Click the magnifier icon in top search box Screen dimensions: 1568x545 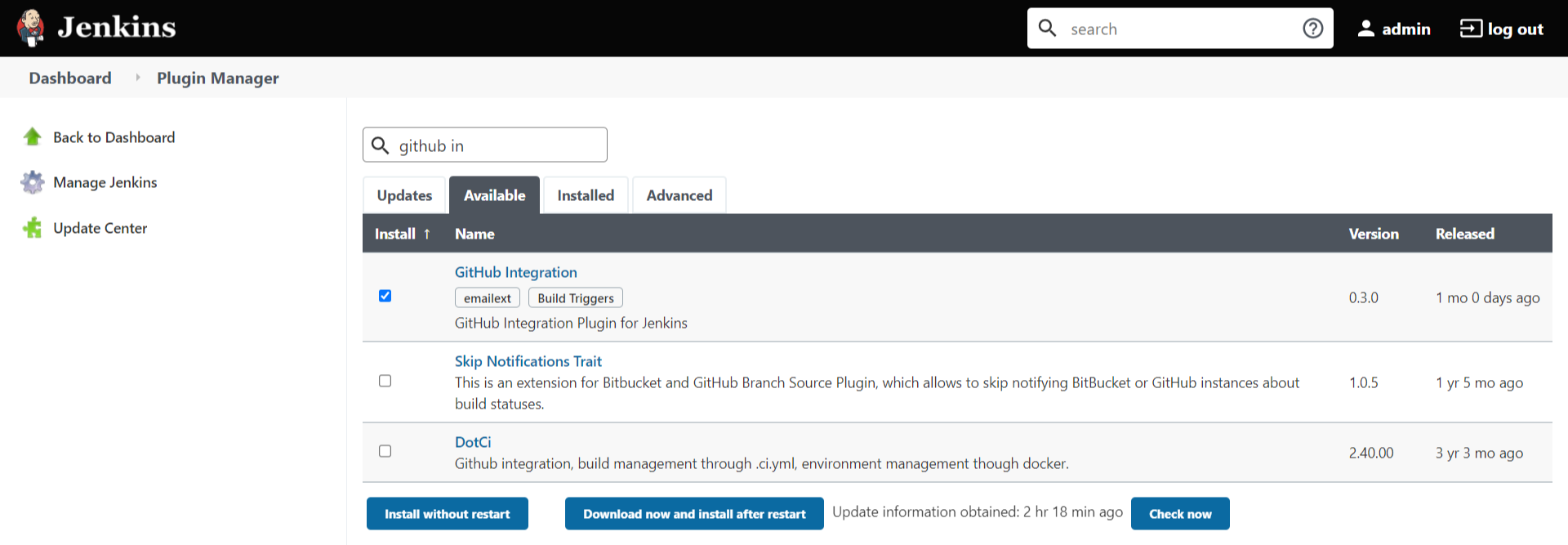tap(1047, 29)
